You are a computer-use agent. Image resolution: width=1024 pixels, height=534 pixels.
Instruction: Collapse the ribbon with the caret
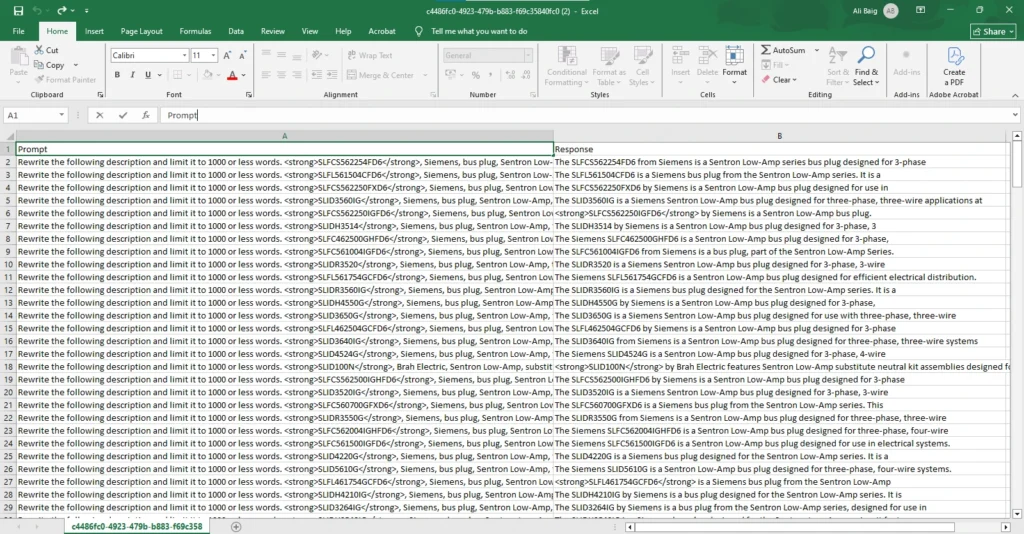[x=1015, y=95]
